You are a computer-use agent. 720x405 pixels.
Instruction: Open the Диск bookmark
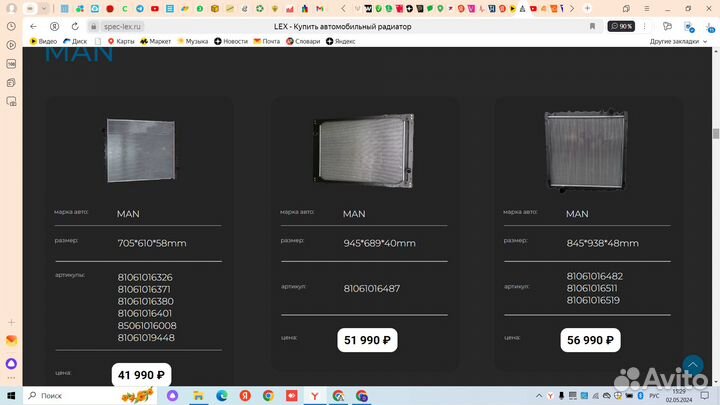pos(75,41)
